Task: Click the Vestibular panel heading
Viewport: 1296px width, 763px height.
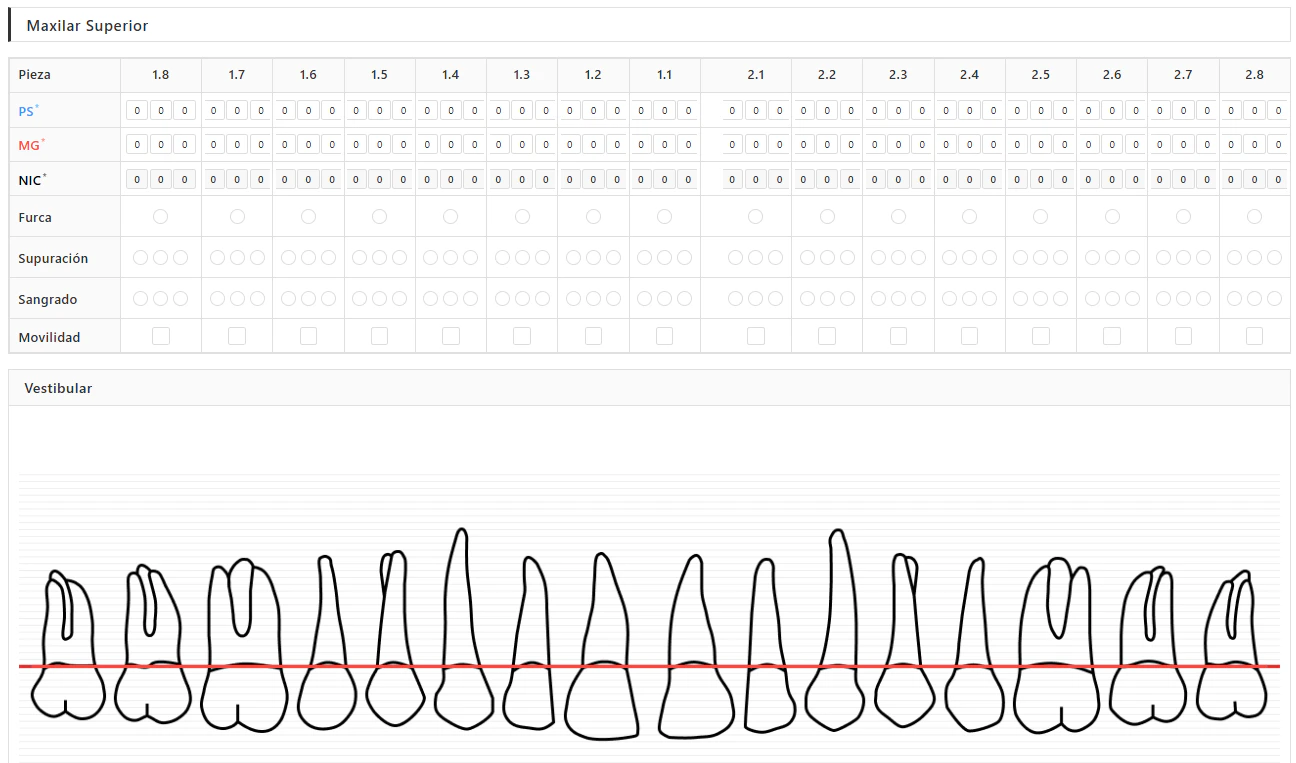Action: click(x=58, y=387)
